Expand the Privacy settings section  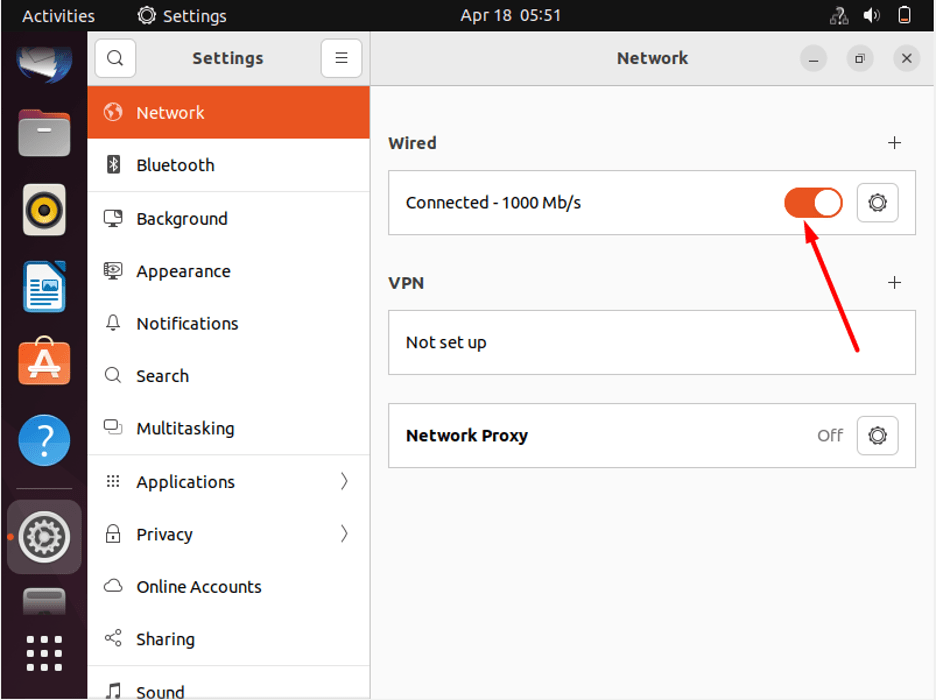[x=344, y=534]
